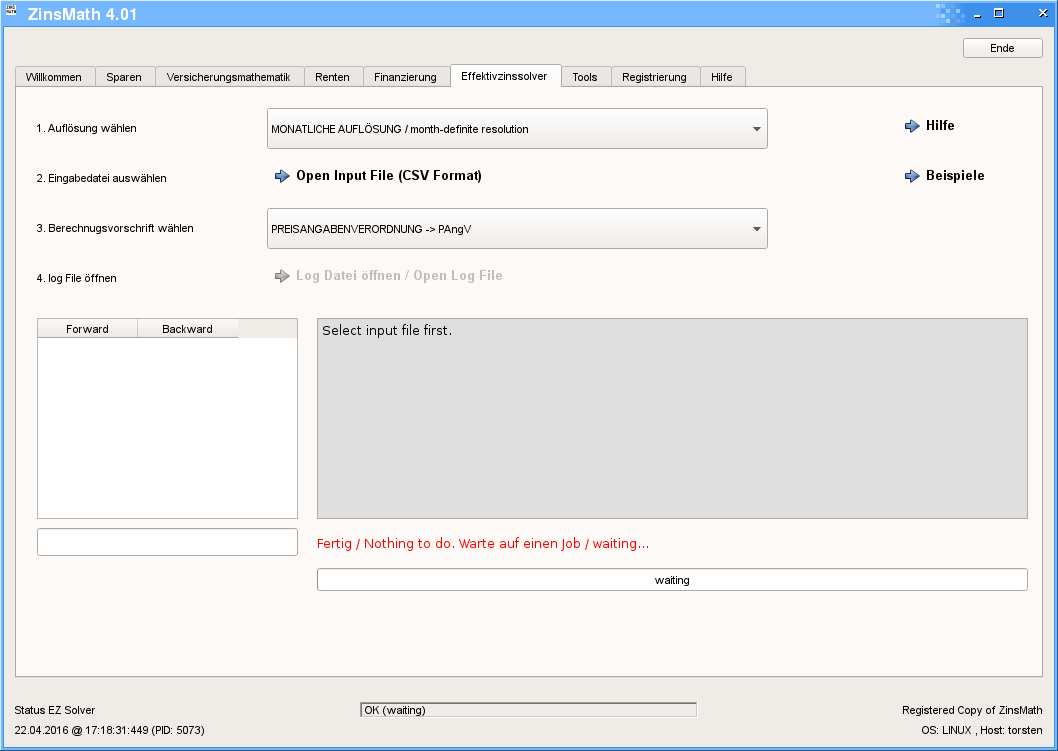Click the blue arrow icon beside Hilfe

point(911,126)
